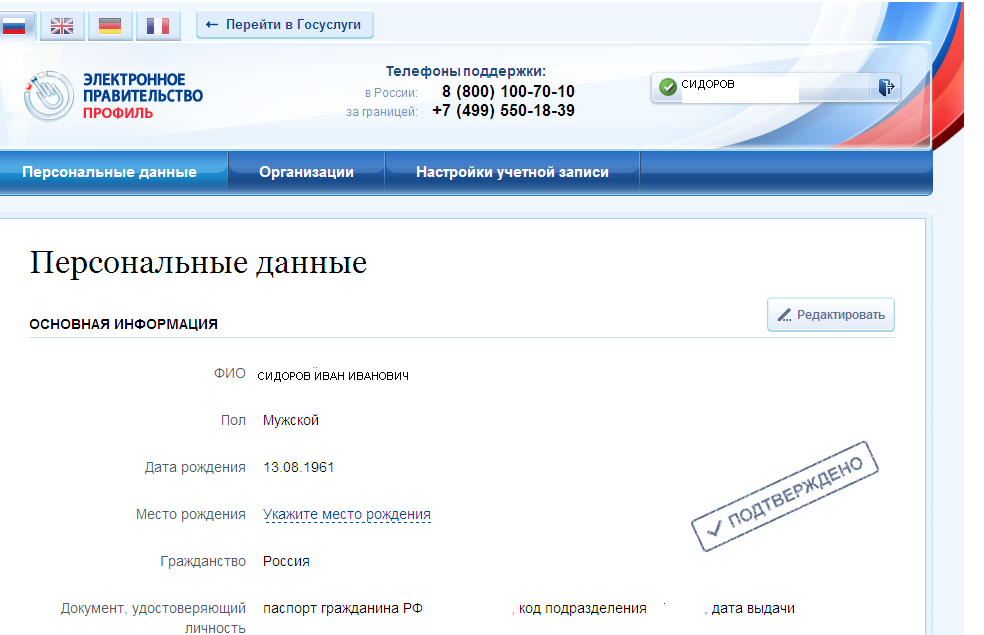This screenshot has width=984, height=635.
Task: Choose German language flag icon
Action: tap(110, 26)
